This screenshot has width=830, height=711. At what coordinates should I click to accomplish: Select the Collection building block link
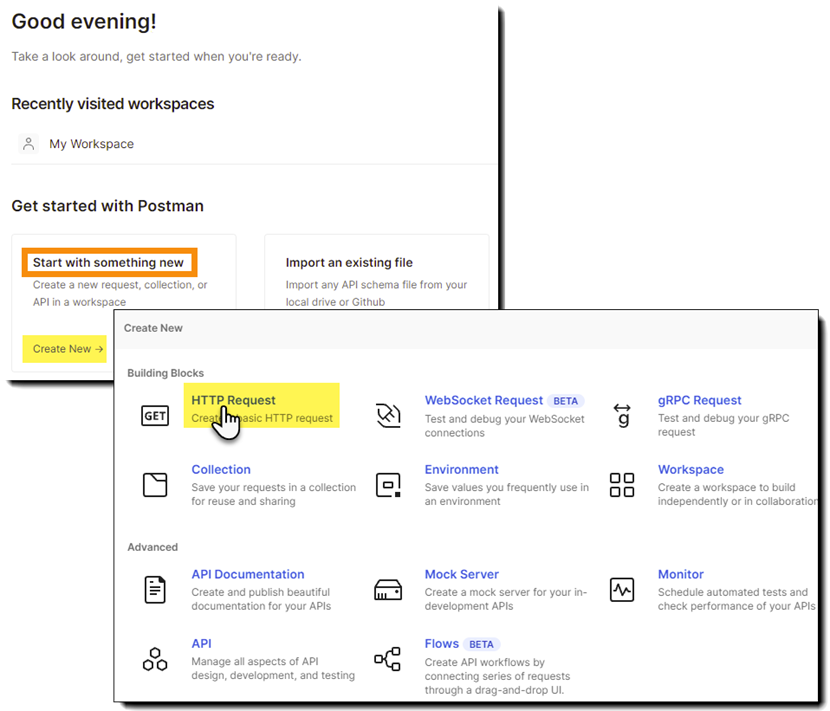[221, 469]
